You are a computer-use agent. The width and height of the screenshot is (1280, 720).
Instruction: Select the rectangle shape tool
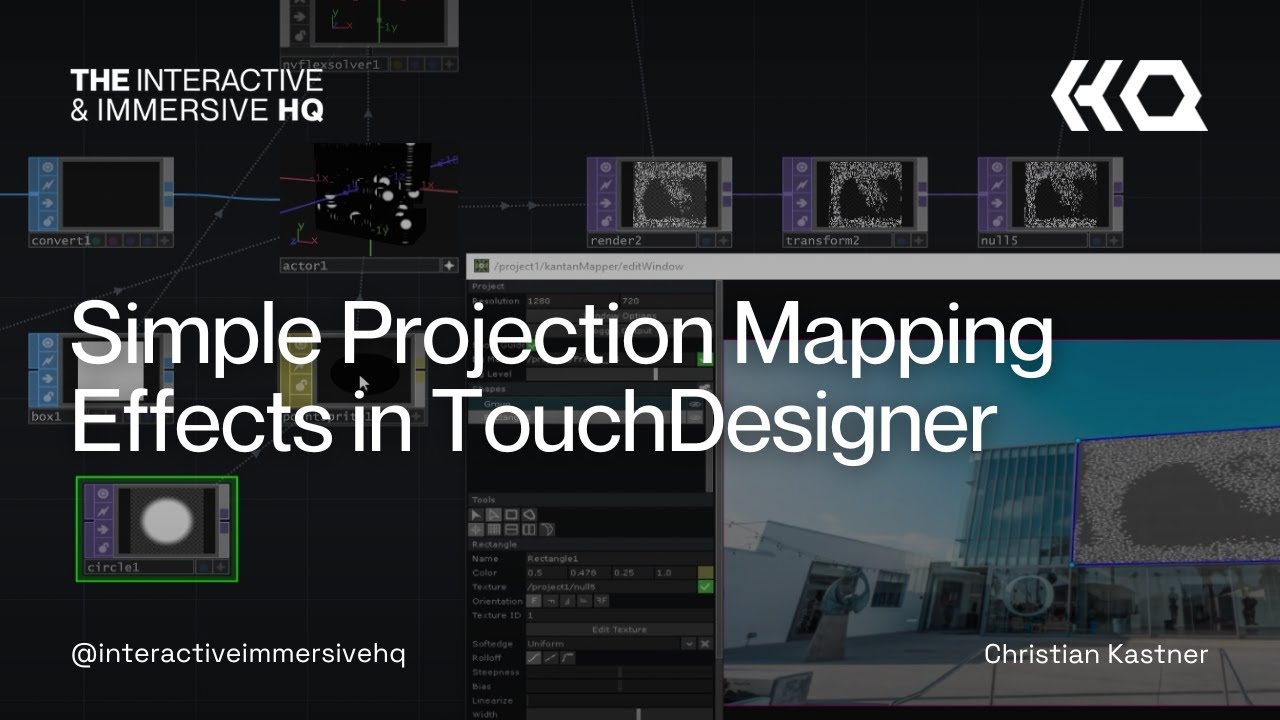[512, 515]
